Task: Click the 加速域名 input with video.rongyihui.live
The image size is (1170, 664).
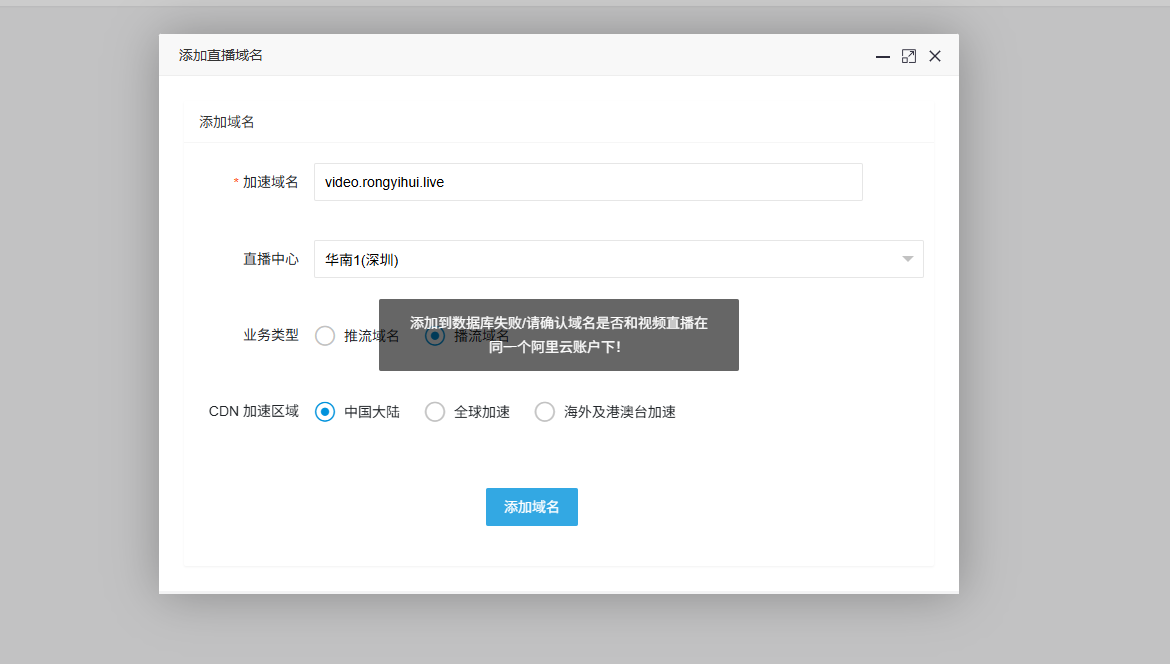Action: click(x=588, y=182)
